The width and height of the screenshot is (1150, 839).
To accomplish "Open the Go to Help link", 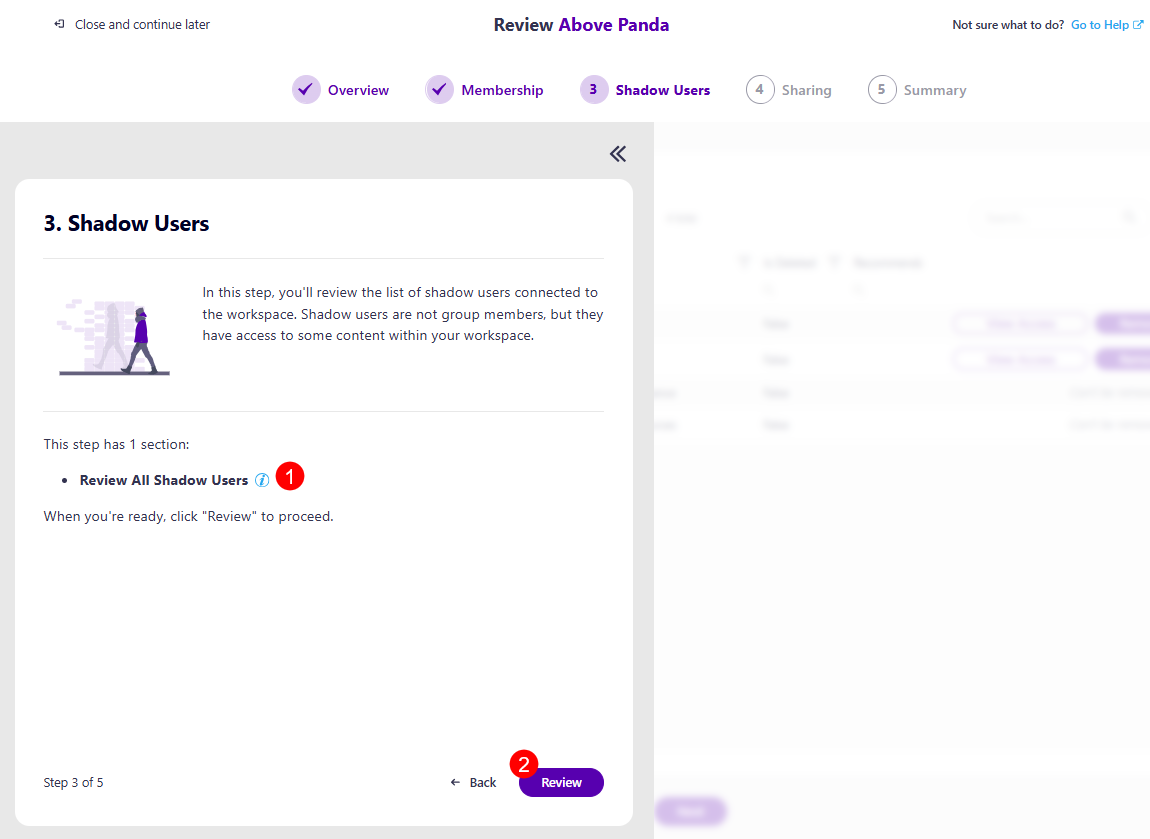I will click(1100, 24).
